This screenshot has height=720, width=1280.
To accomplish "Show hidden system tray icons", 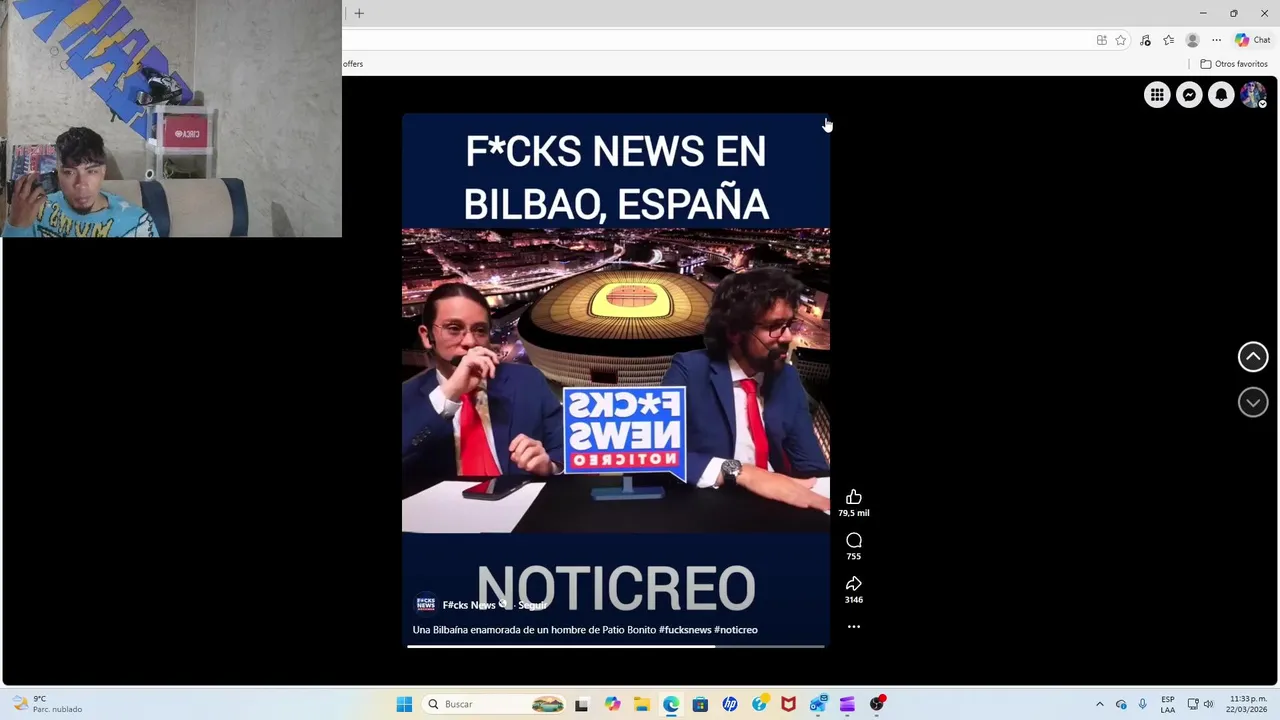I will pos(1100,704).
